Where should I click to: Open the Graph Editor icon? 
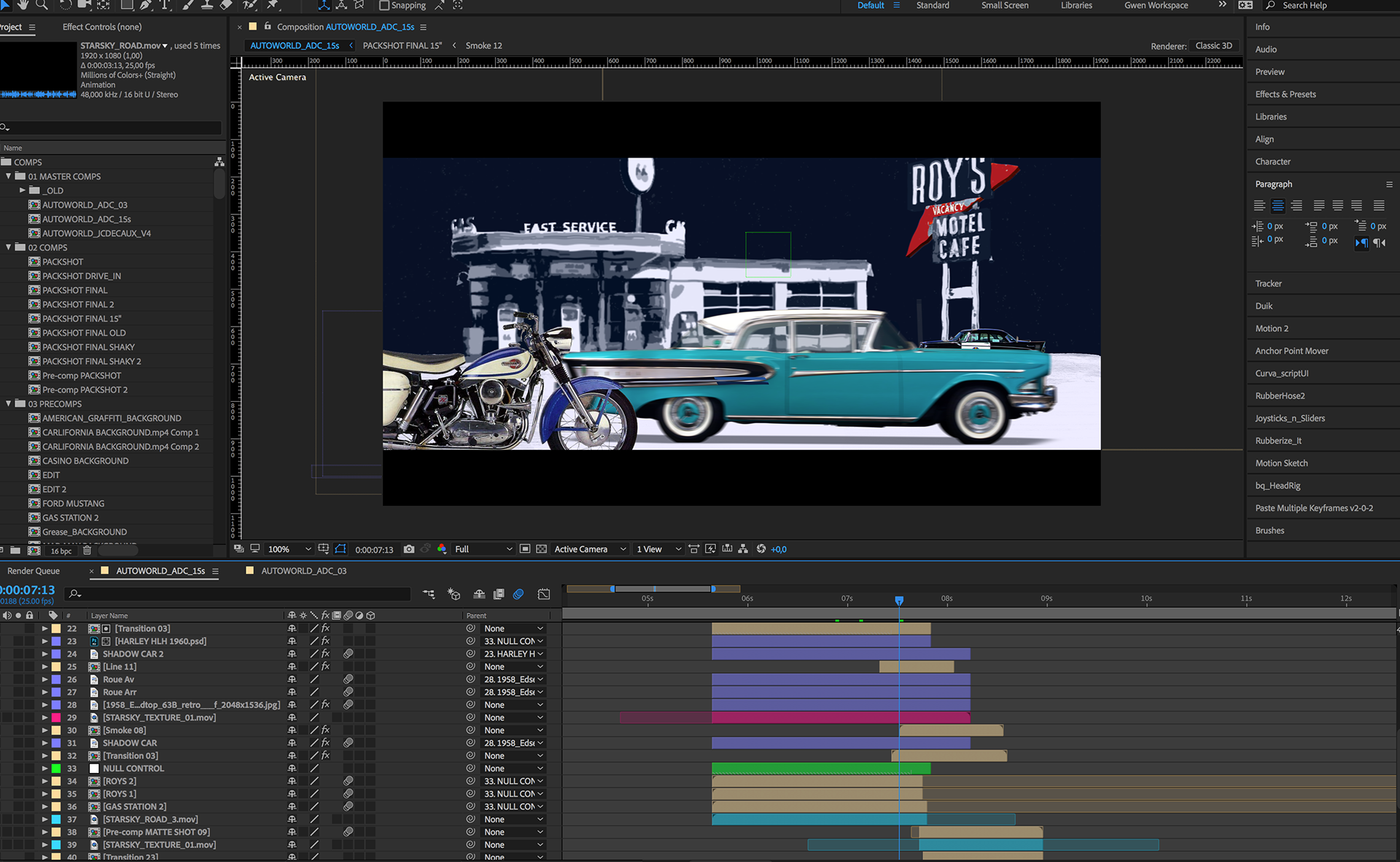pos(544,594)
